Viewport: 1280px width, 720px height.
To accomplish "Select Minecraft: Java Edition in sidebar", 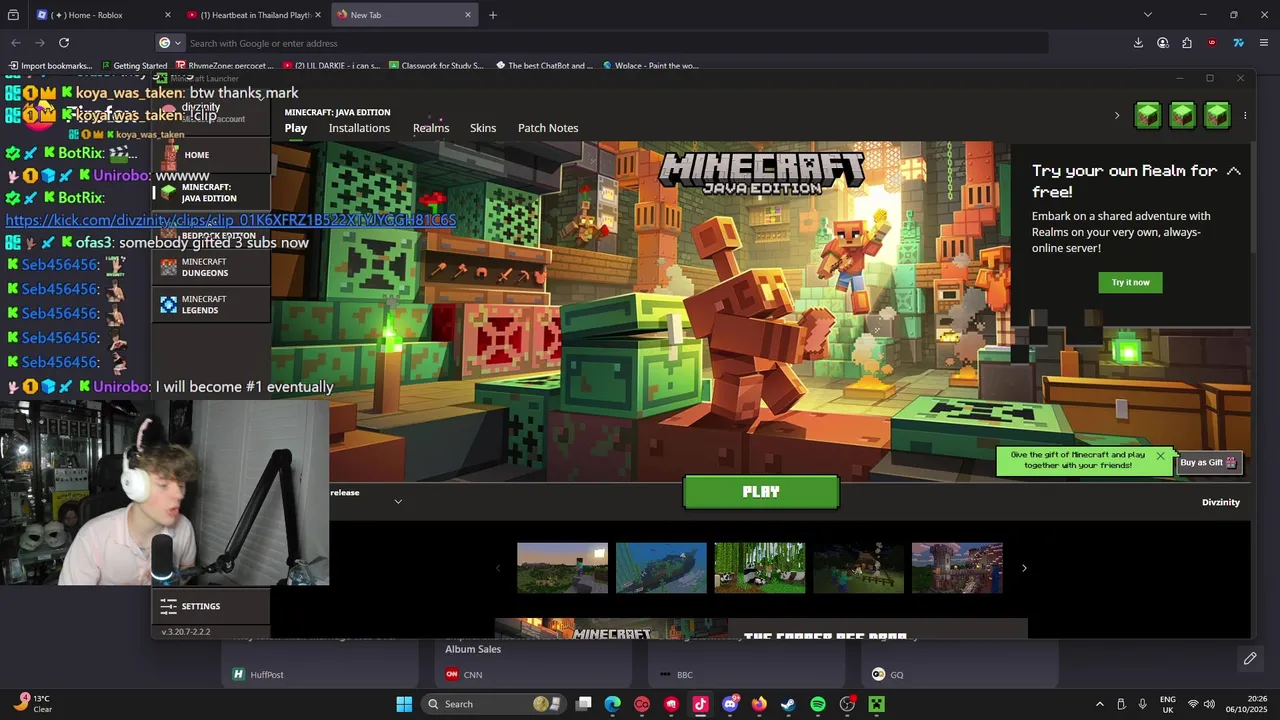I will pos(211,193).
